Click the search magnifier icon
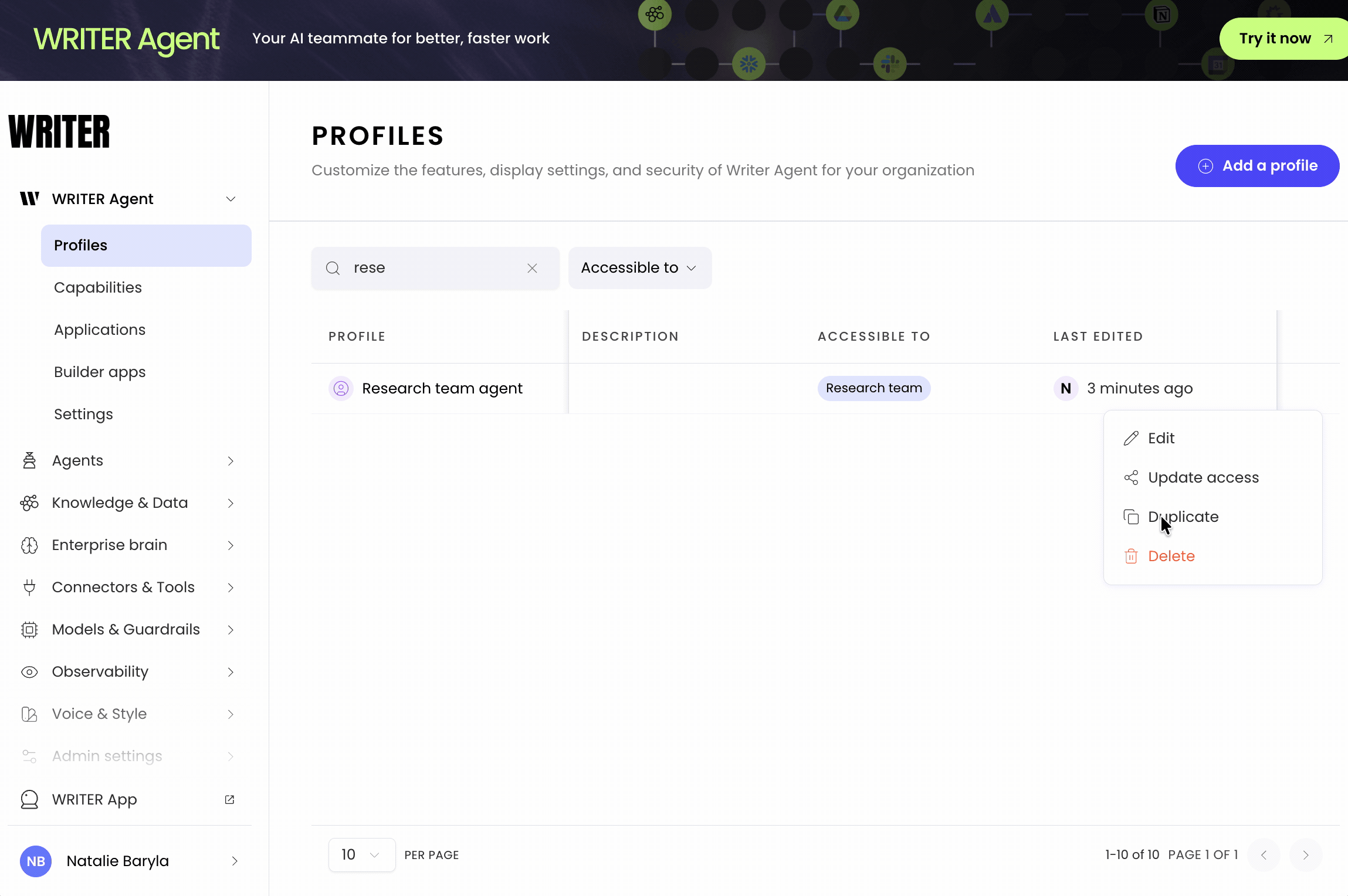1348x896 pixels. coord(333,268)
